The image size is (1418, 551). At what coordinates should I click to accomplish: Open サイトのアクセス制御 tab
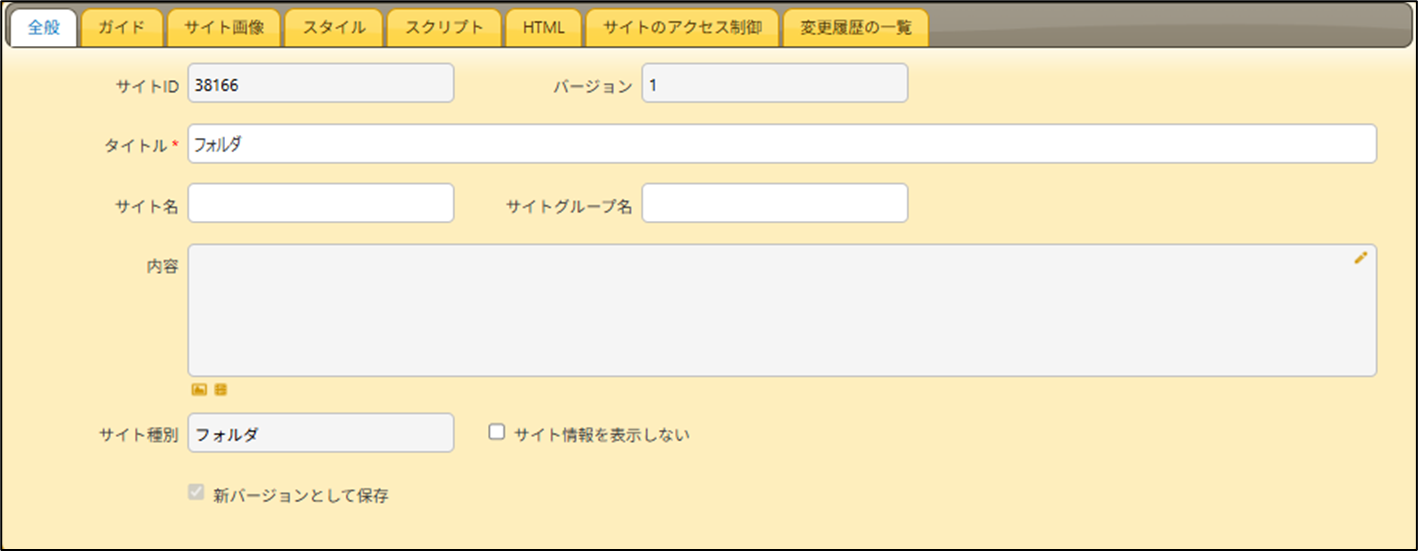[x=683, y=28]
